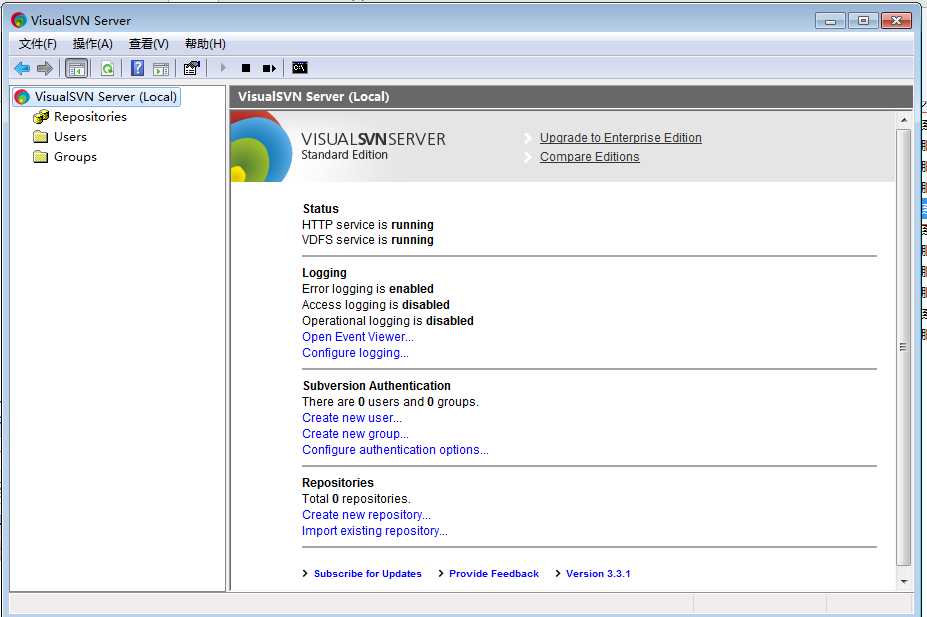The image size is (927, 617).
Task: Select VisualSVN Server (Local) tree node
Action: [96, 96]
